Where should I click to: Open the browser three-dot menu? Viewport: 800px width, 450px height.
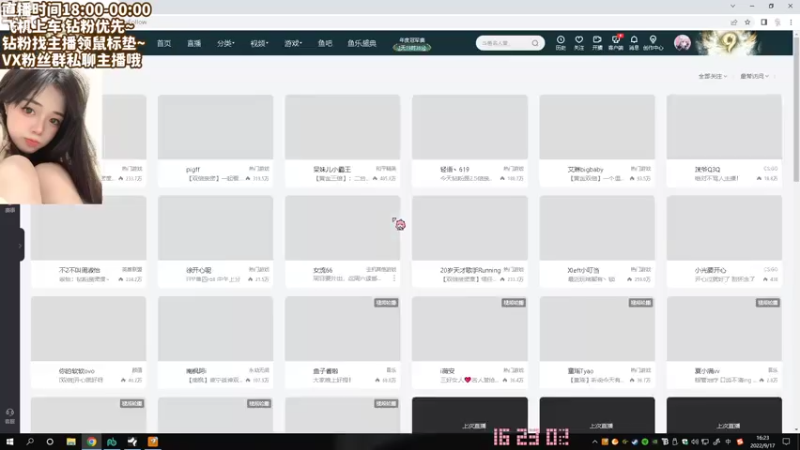point(791,22)
